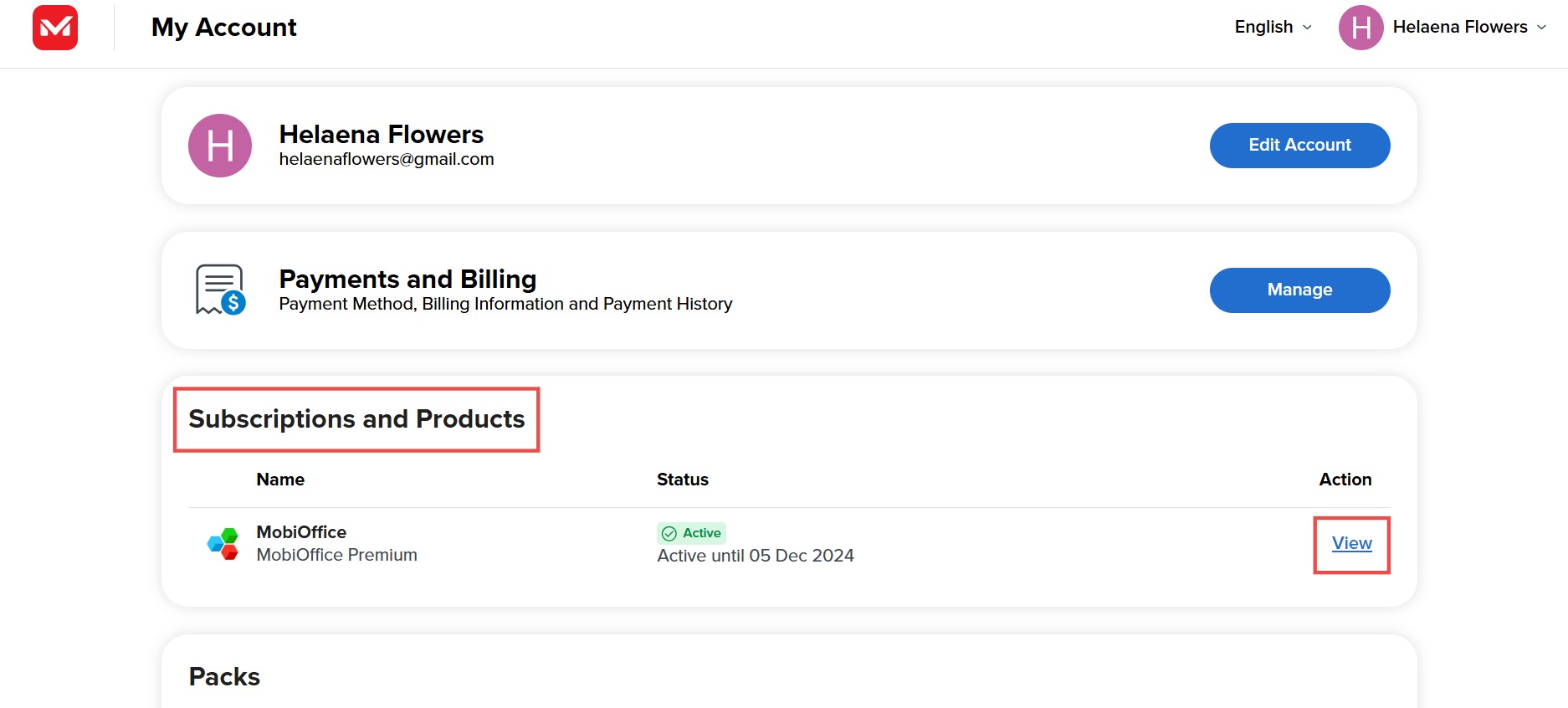This screenshot has height=708, width=1568.
Task: Click the Action column header
Action: coord(1345,480)
